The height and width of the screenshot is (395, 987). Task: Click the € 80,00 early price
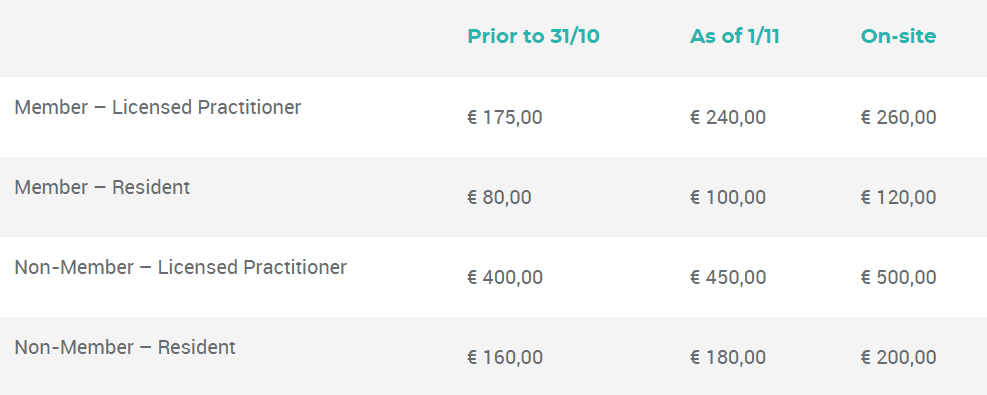[499, 198]
